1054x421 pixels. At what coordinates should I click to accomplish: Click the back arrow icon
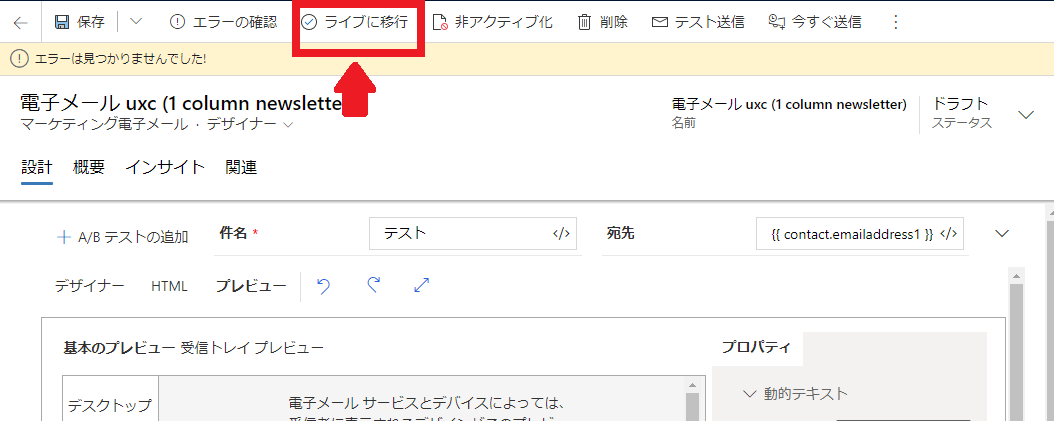coord(21,22)
